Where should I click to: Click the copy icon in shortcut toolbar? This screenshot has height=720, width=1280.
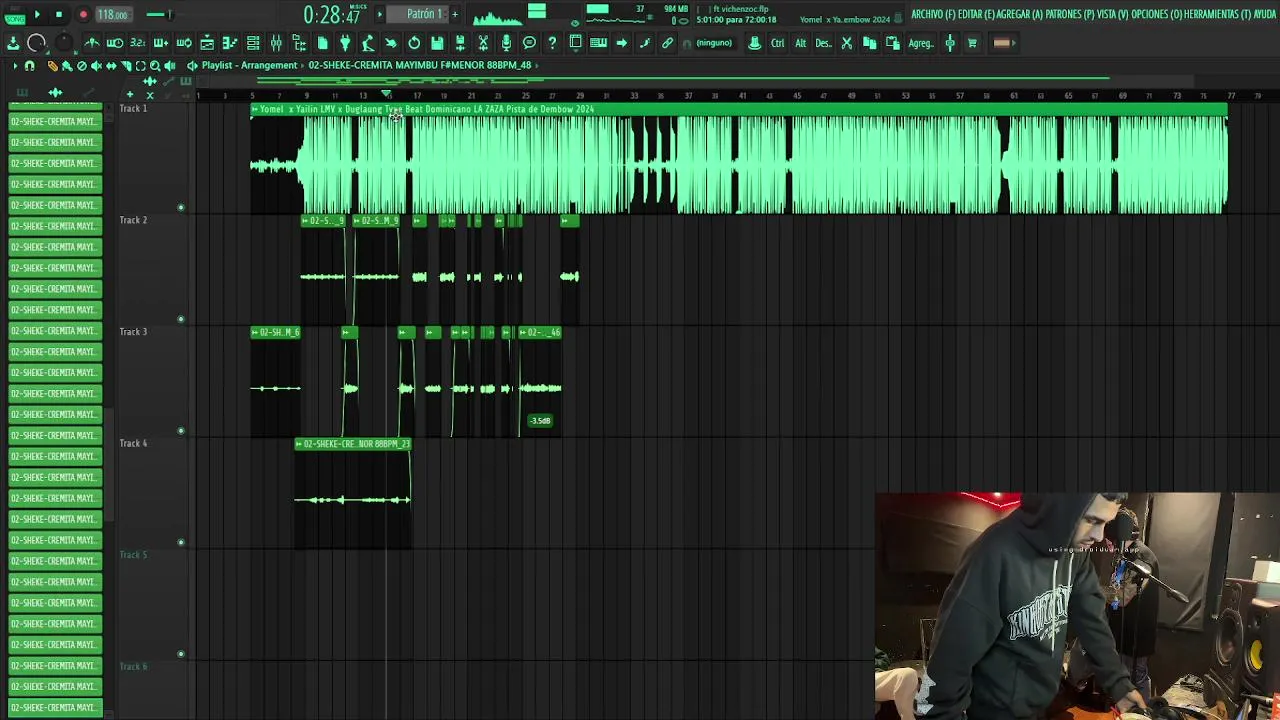869,43
